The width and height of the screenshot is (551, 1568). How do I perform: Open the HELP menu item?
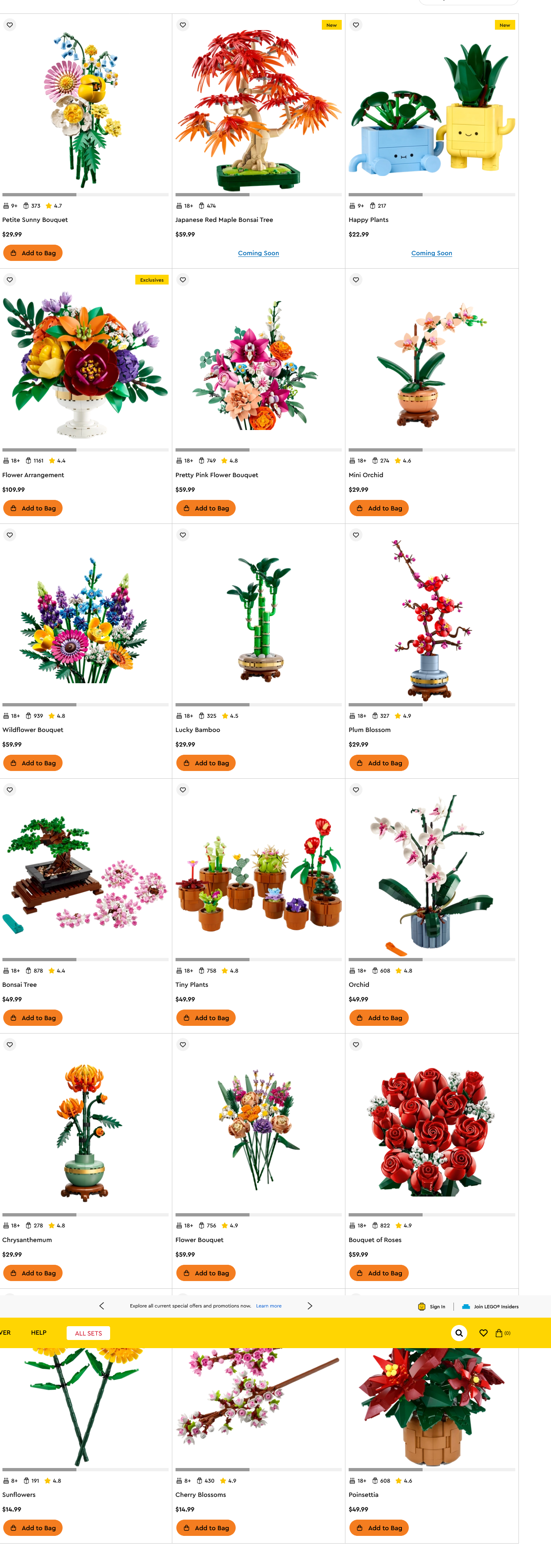tap(39, 1332)
